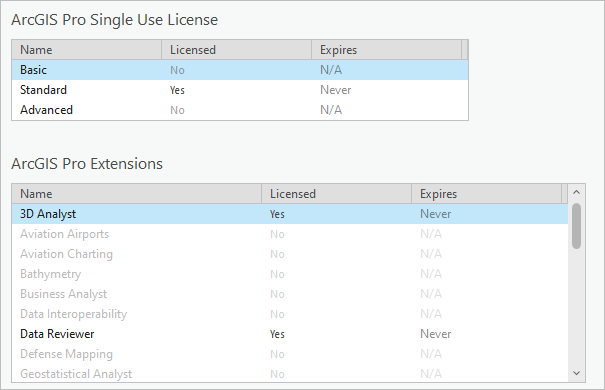Viewport: 605px width, 390px height.
Task: Select the Aviation Airports extension row
Action: [290, 234]
